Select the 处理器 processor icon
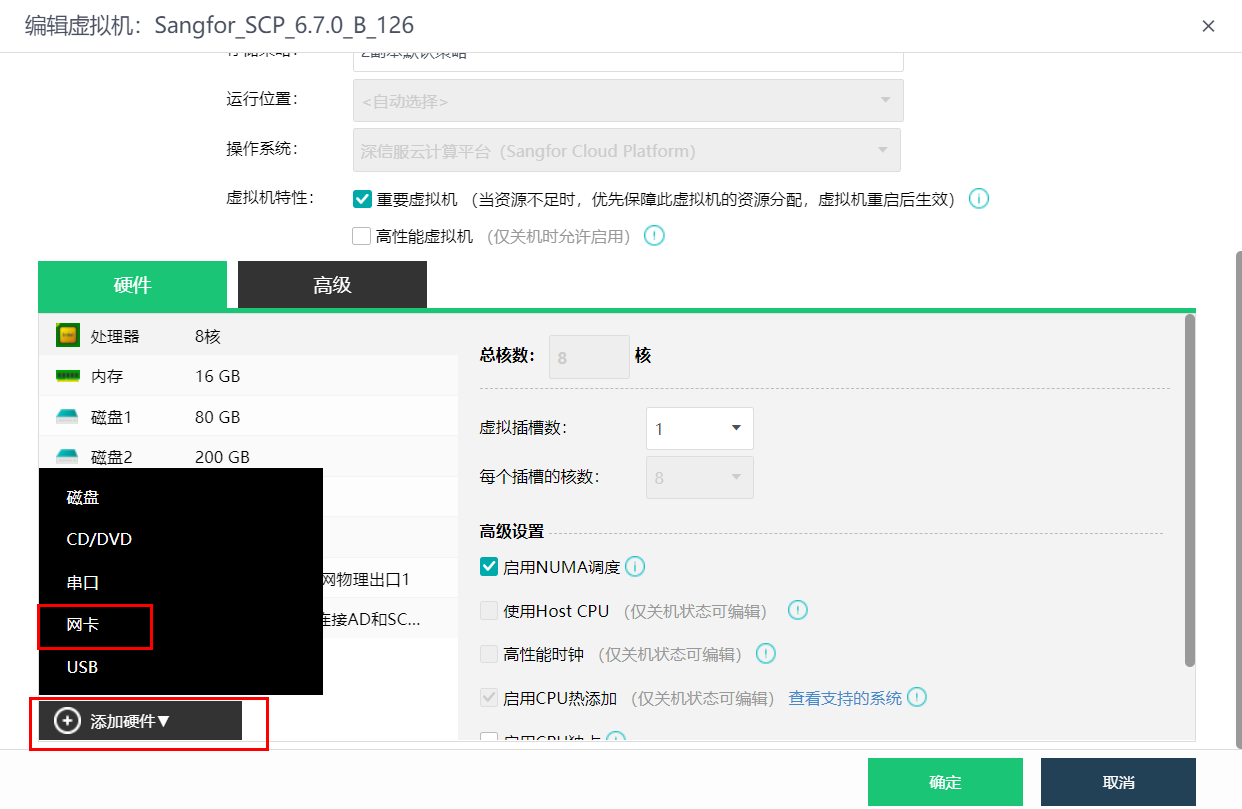This screenshot has height=809, width=1242. click(68, 336)
